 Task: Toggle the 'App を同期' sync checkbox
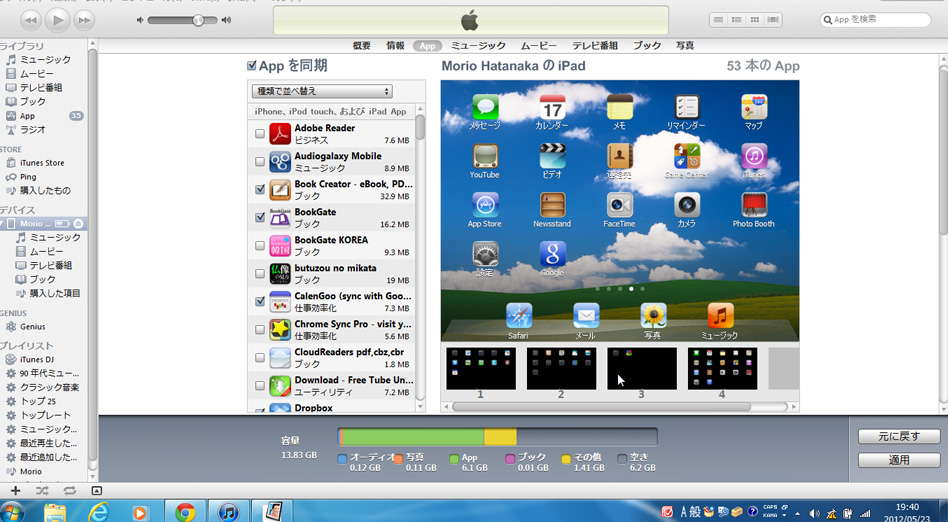point(252,66)
